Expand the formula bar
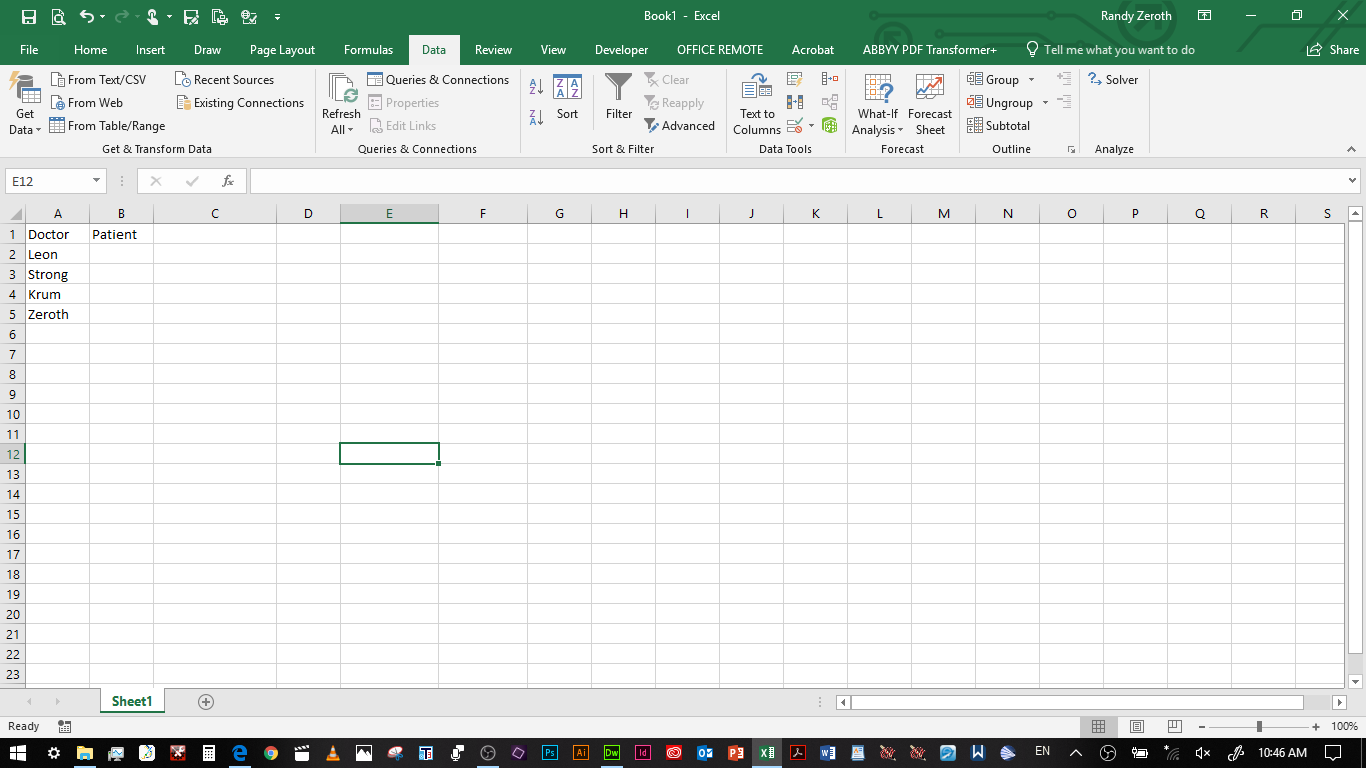The height and width of the screenshot is (768, 1366). pyautogui.click(x=1353, y=181)
